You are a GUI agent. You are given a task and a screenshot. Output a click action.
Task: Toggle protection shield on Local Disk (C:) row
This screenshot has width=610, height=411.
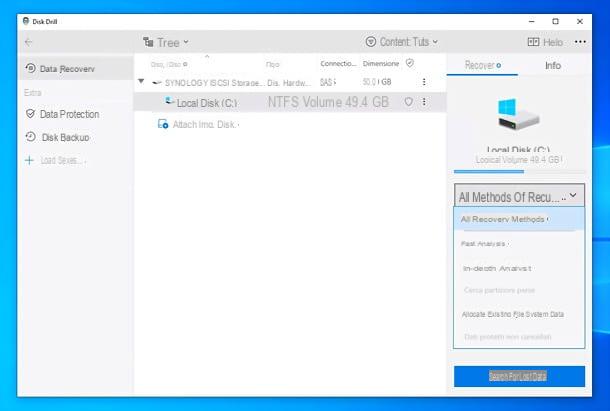pos(408,102)
